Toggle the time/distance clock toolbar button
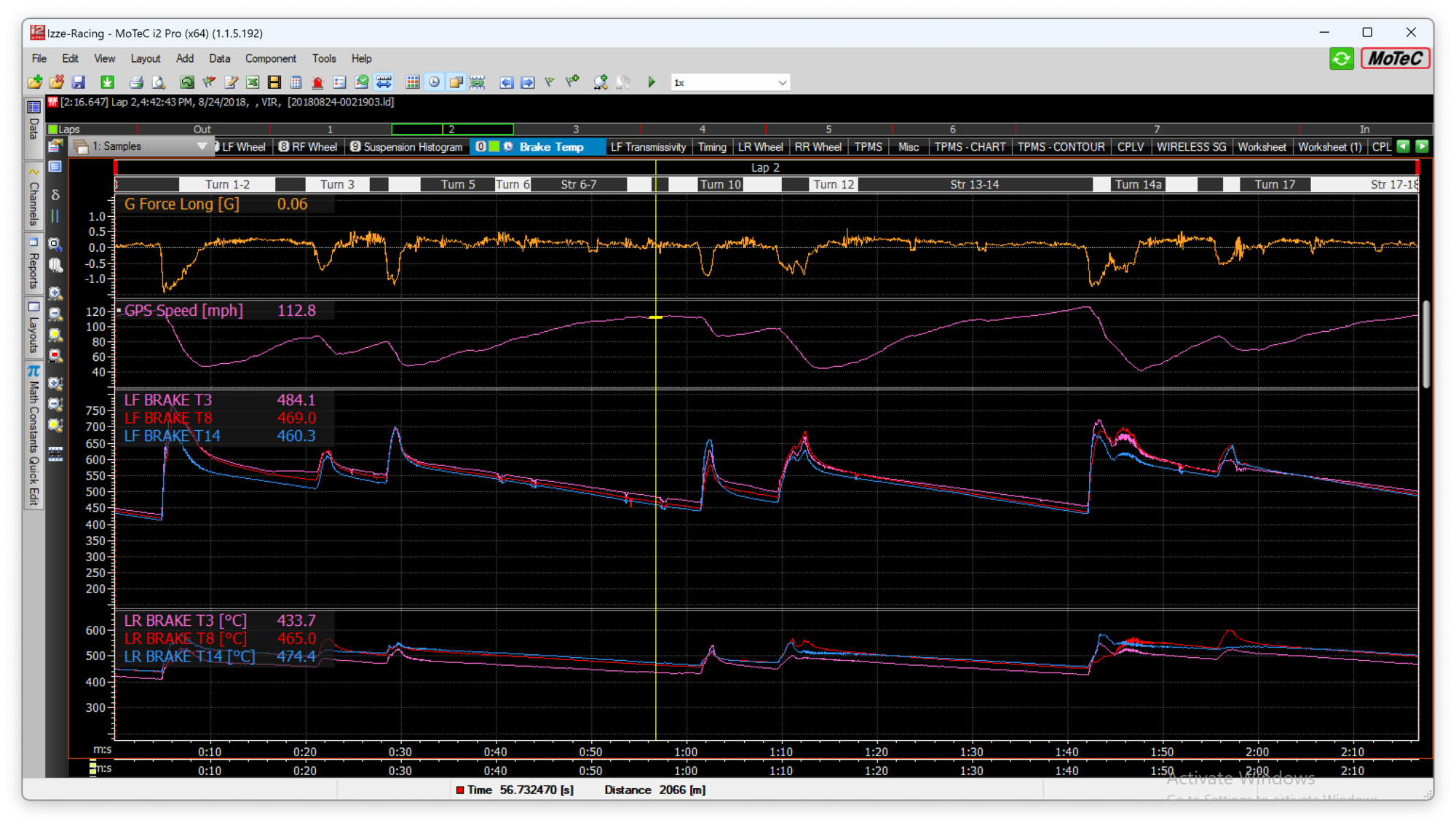 [x=434, y=82]
